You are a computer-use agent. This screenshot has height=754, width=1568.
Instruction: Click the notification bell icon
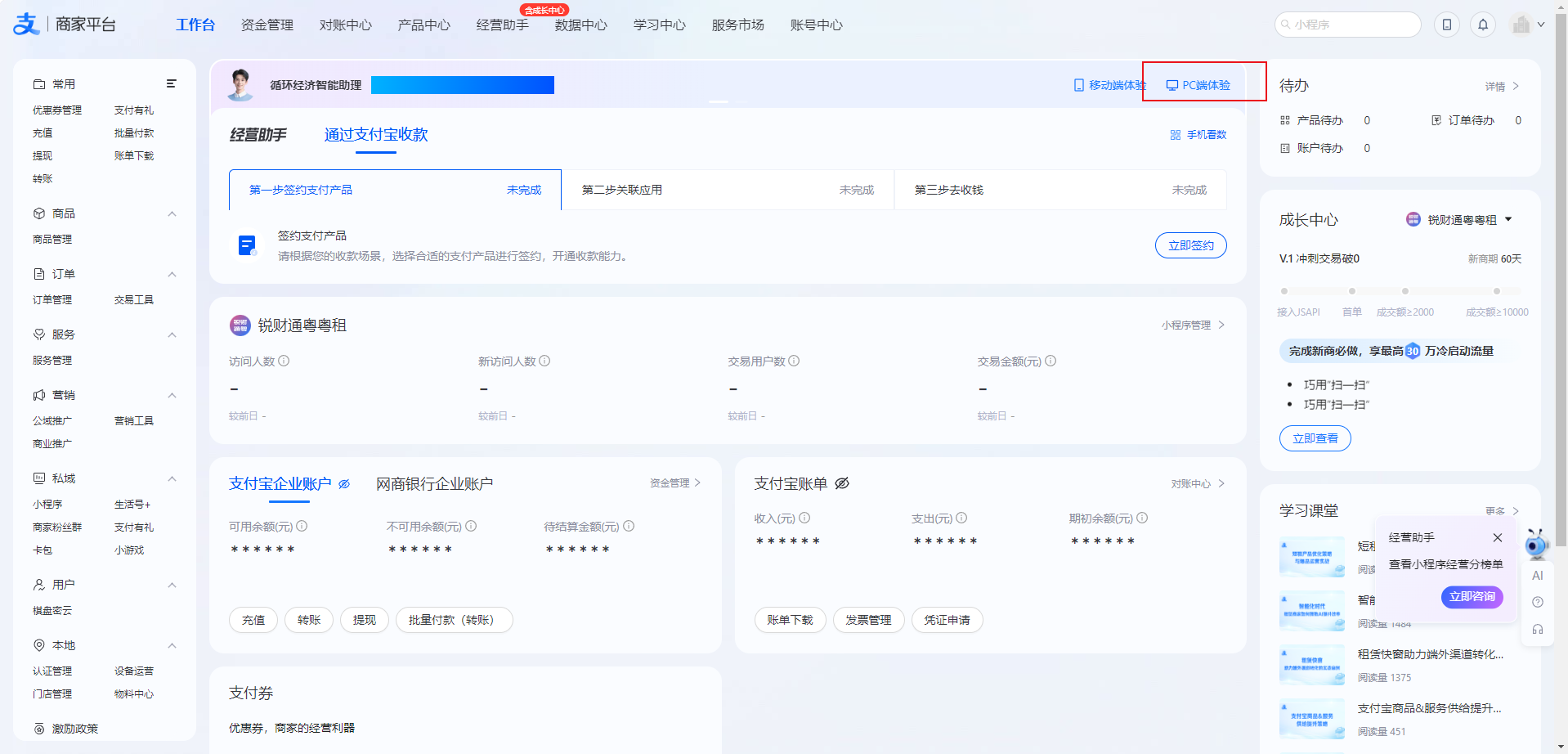click(x=1483, y=25)
